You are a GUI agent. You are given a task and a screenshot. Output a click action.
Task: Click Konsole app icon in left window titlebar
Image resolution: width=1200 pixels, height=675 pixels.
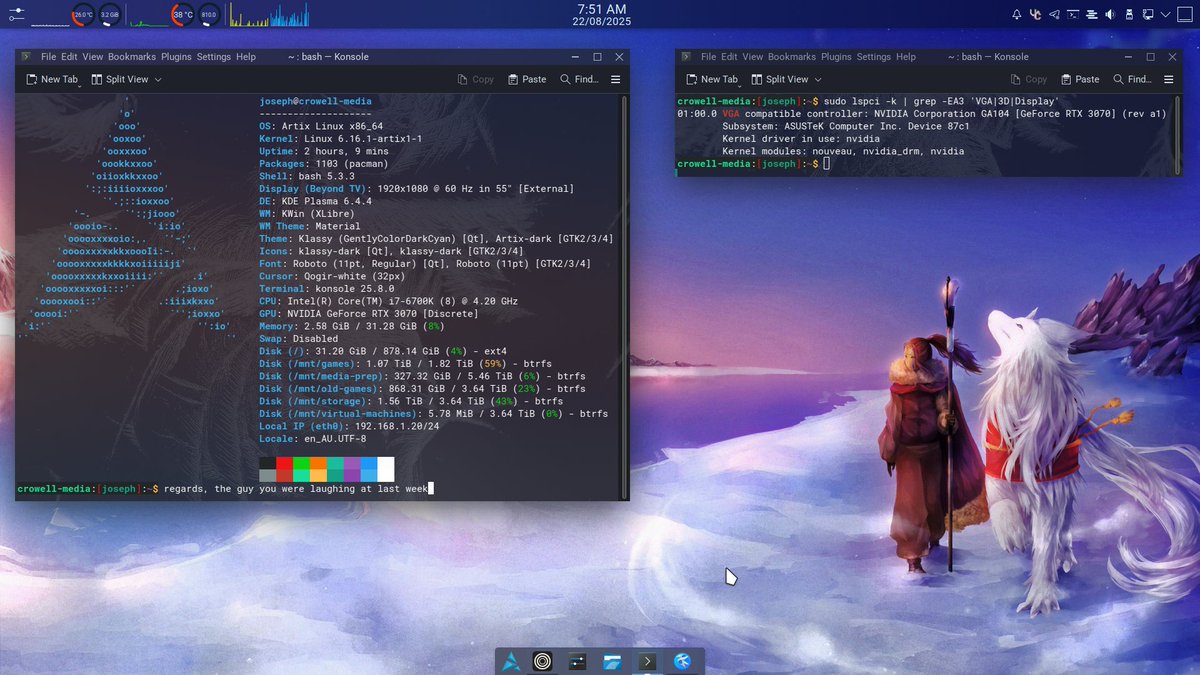pyautogui.click(x=25, y=57)
